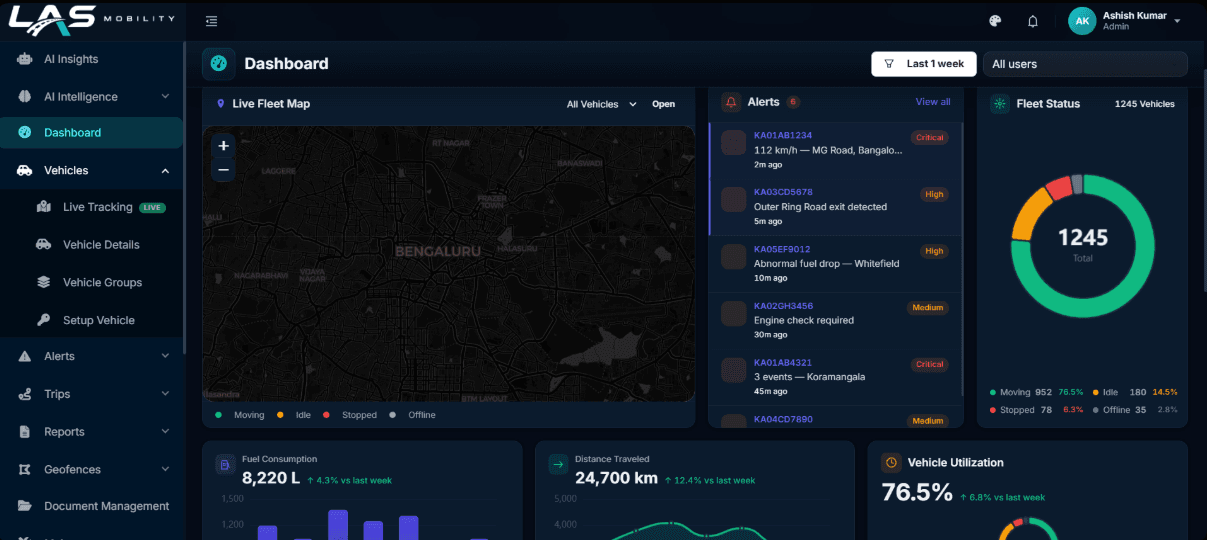
Task: Click the grey Offline map legend dot
Action: pos(392,415)
